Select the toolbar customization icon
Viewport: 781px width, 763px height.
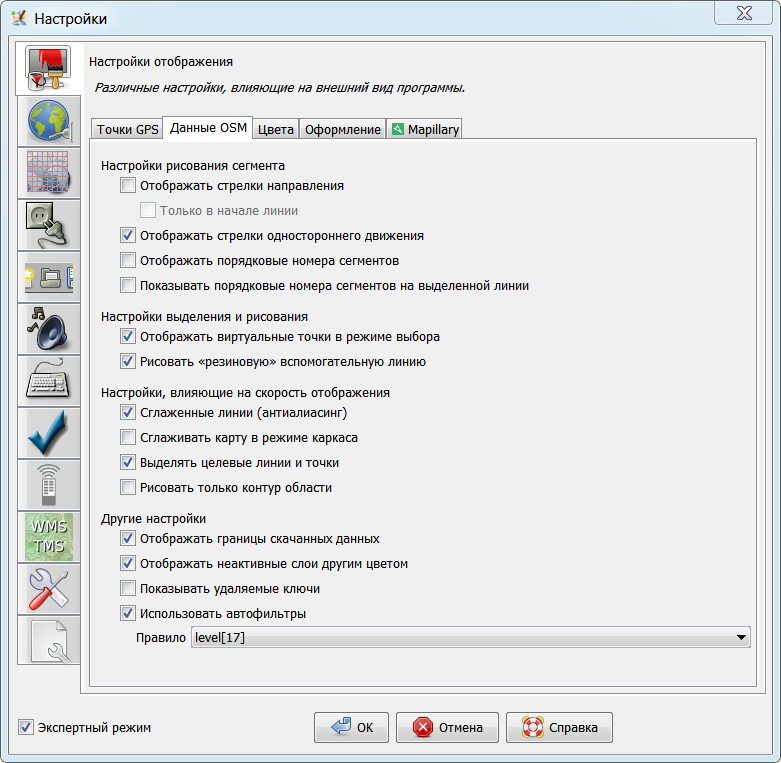tap(48, 278)
